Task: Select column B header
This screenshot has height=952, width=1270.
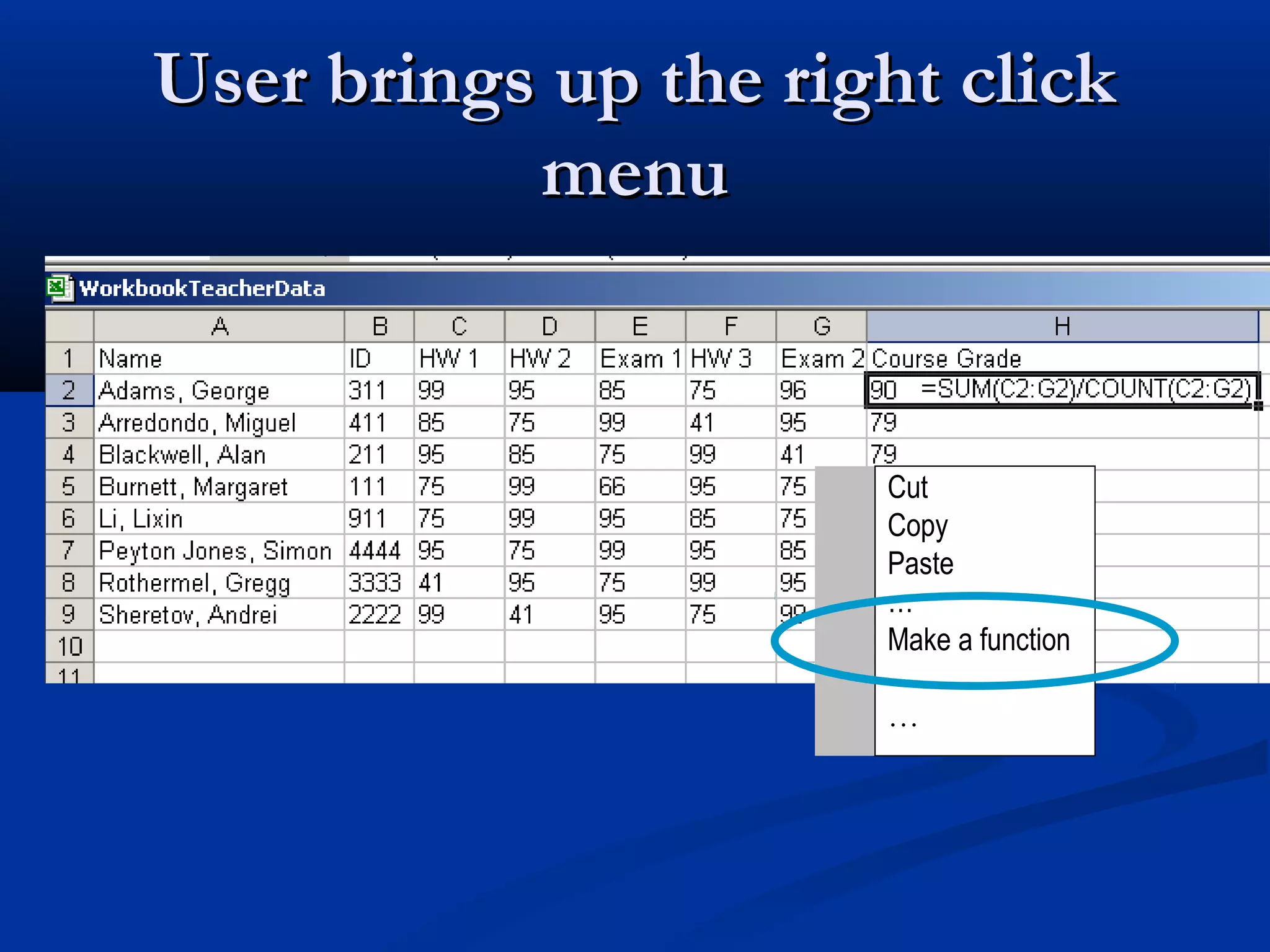Action: (x=380, y=326)
